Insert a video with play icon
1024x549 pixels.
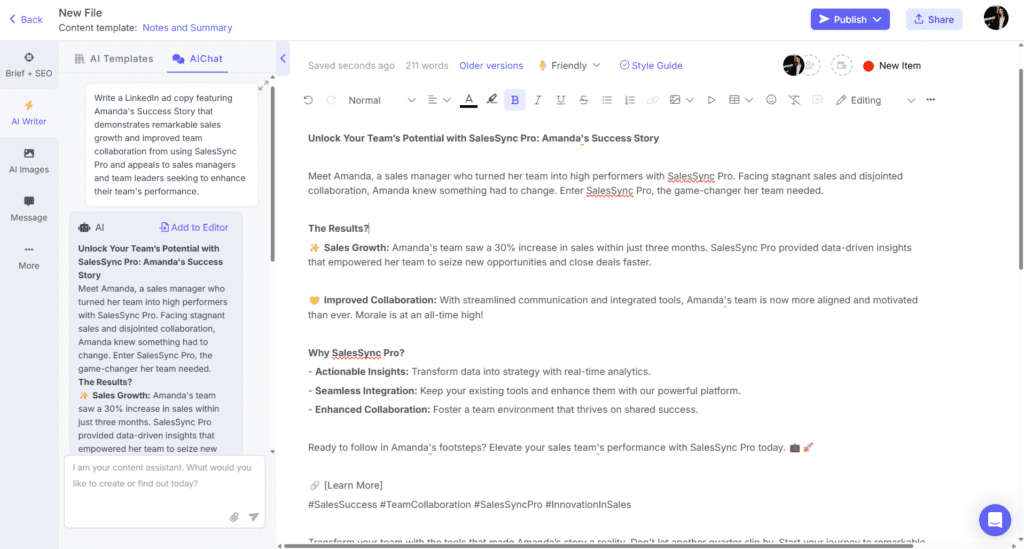pos(711,100)
